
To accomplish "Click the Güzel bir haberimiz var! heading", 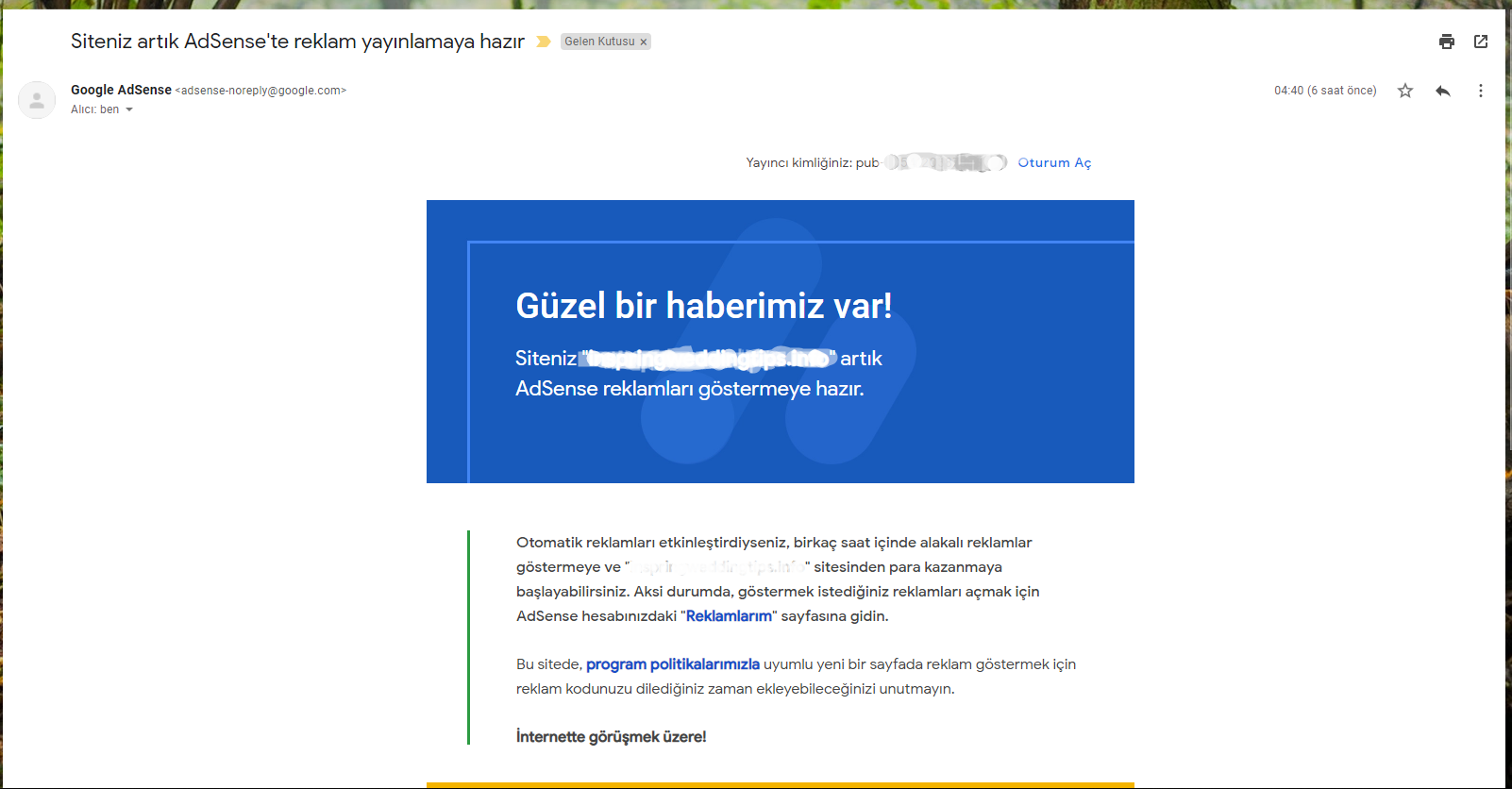I will point(704,306).
